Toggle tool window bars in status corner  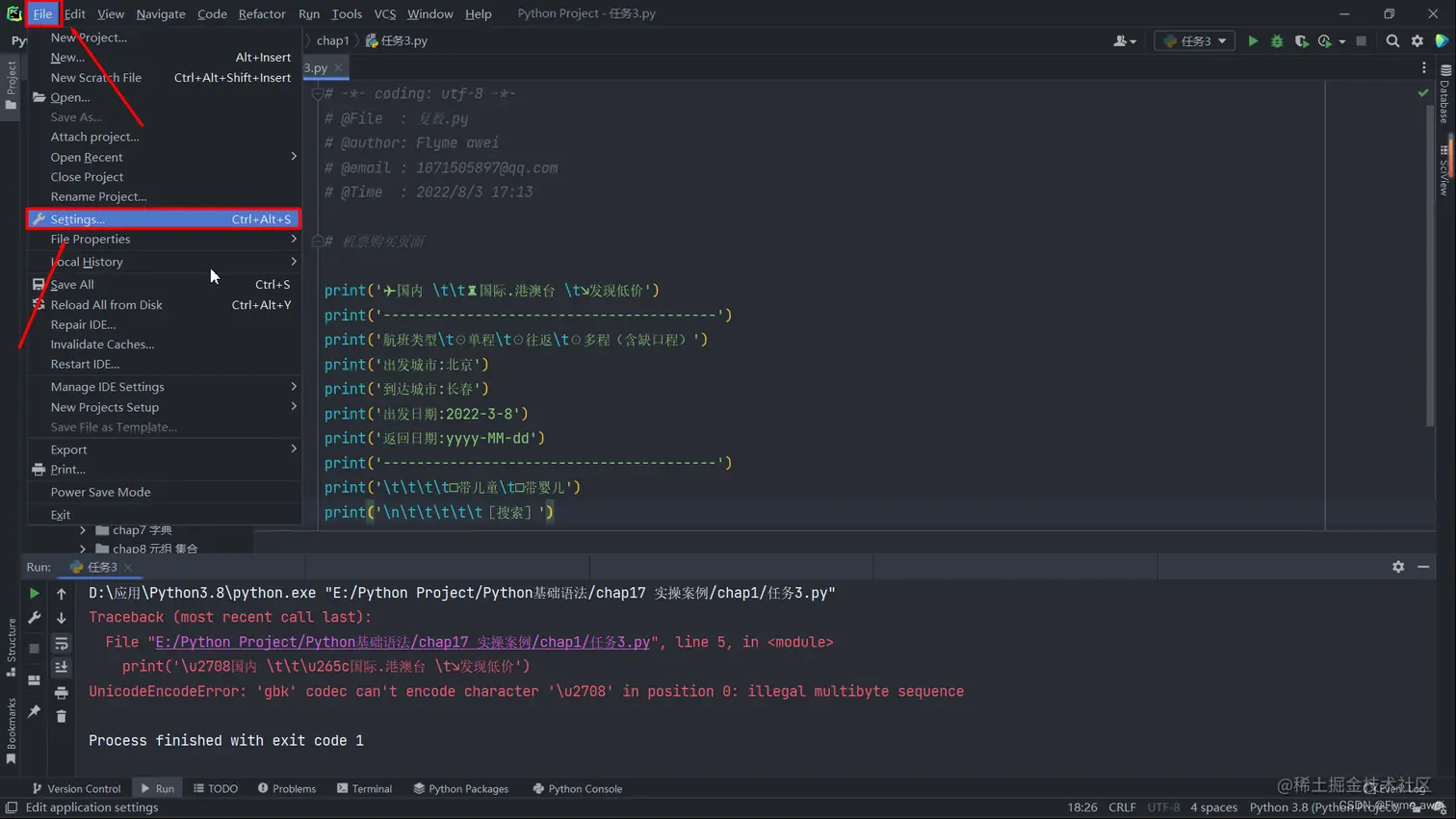(11, 808)
